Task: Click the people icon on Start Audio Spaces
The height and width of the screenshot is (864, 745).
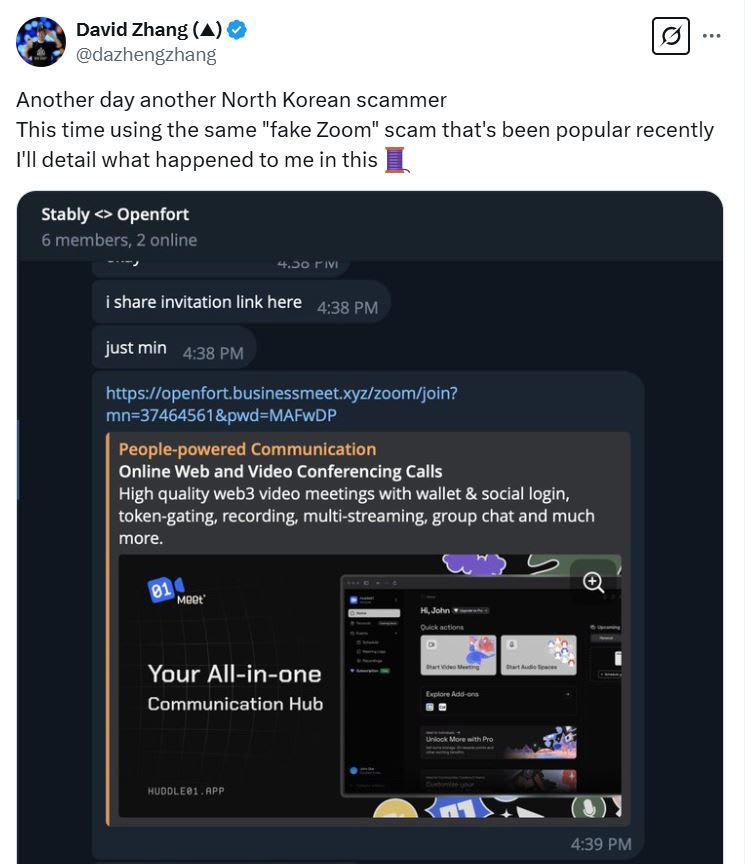Action: pyautogui.click(x=512, y=644)
